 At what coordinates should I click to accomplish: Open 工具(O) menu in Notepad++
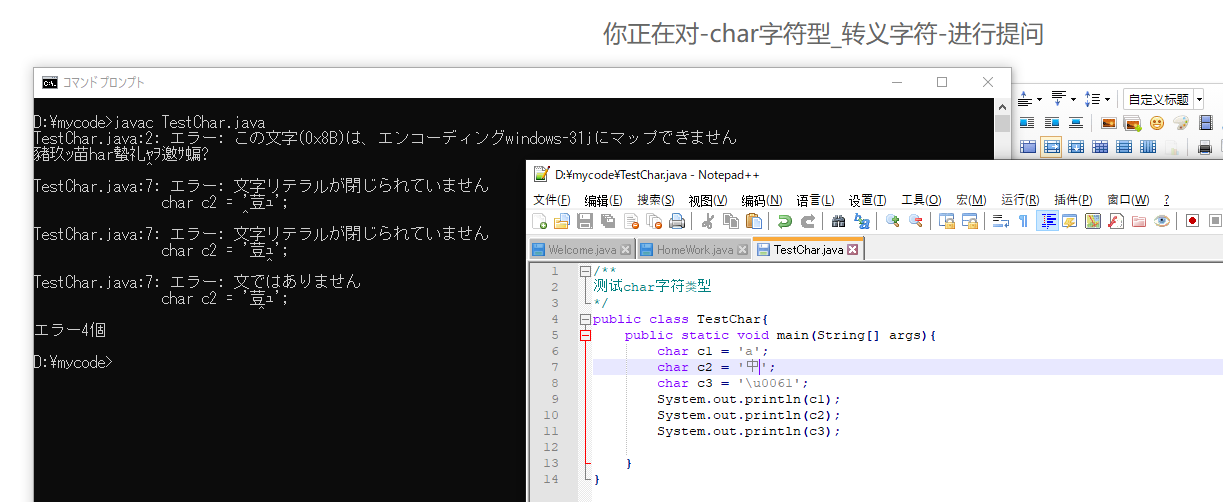click(x=921, y=200)
